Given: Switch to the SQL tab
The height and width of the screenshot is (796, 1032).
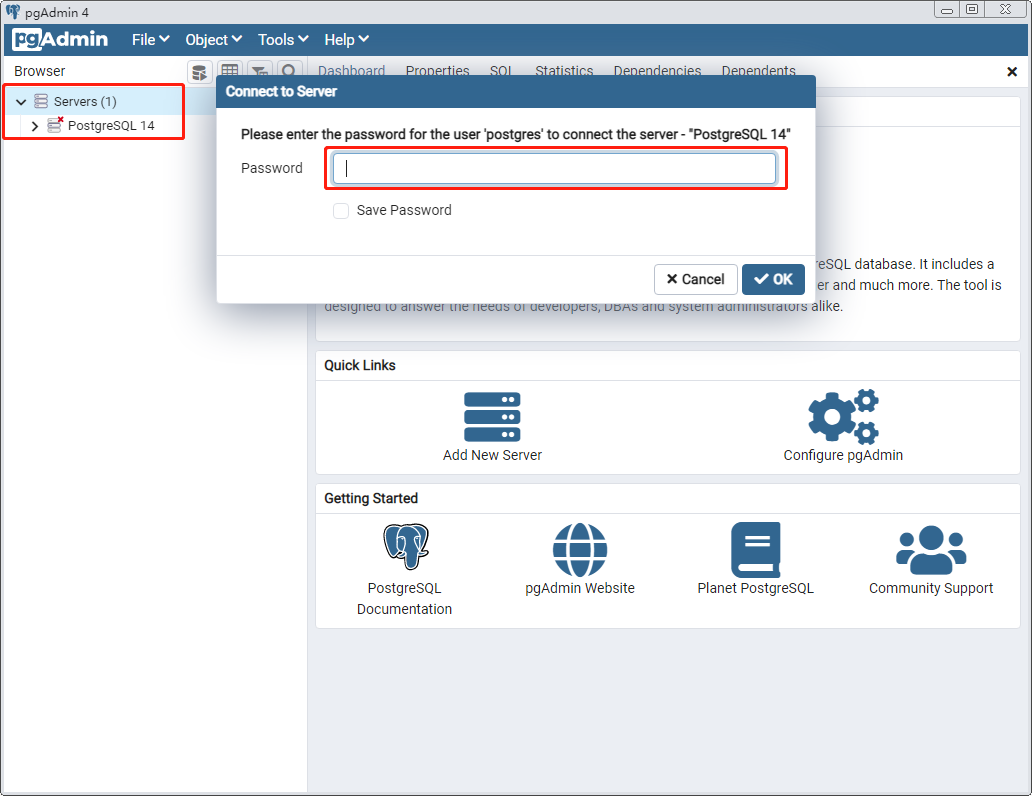Looking at the screenshot, I should click(x=501, y=70).
